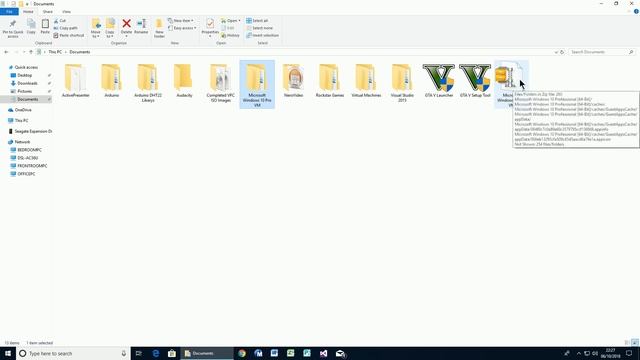Click the Back navigation arrow
Screen dimensions: 640x360
6,52
